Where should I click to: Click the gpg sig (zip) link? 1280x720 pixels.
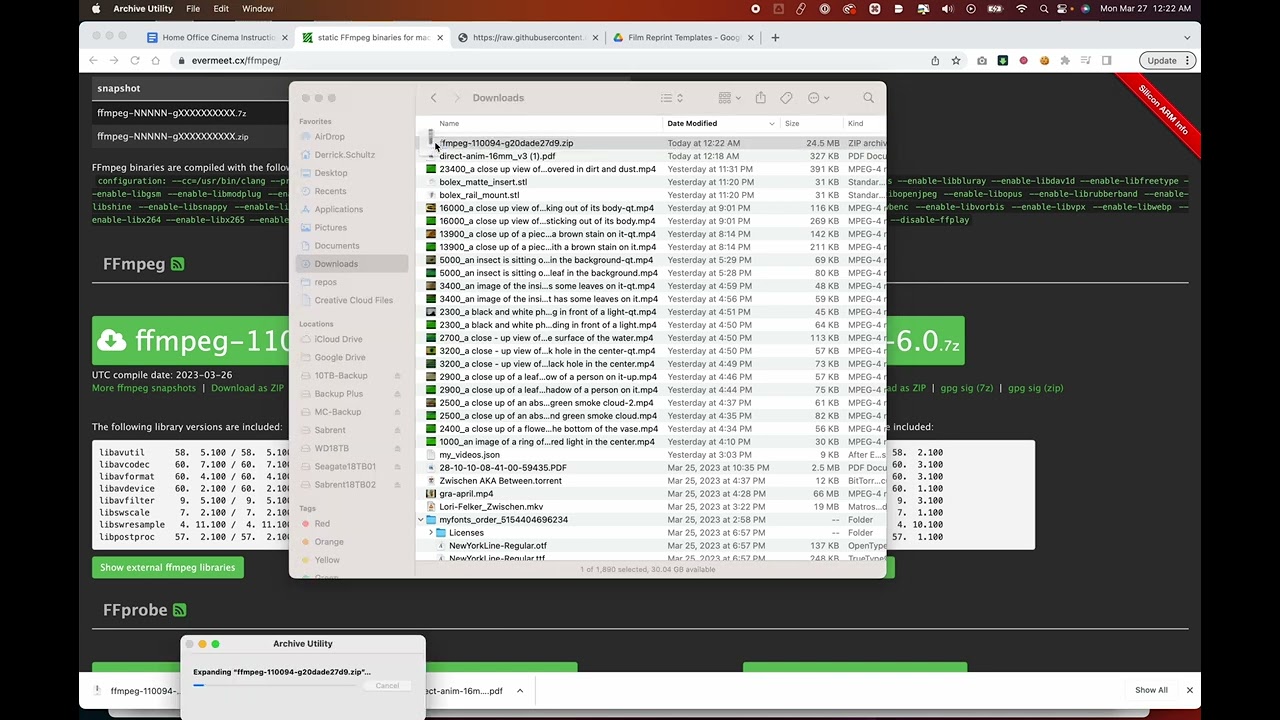click(1035, 388)
